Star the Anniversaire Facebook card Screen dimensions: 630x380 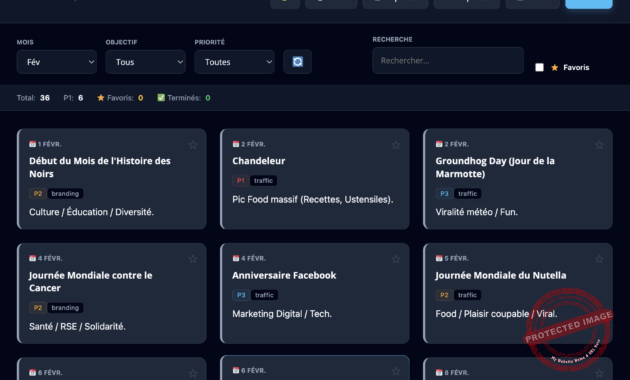pos(396,259)
